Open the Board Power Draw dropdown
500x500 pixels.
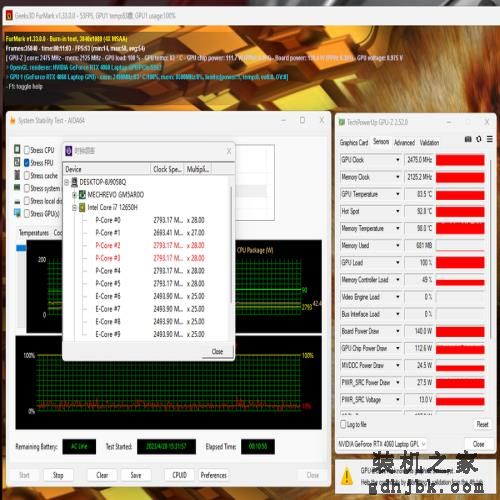[398, 331]
